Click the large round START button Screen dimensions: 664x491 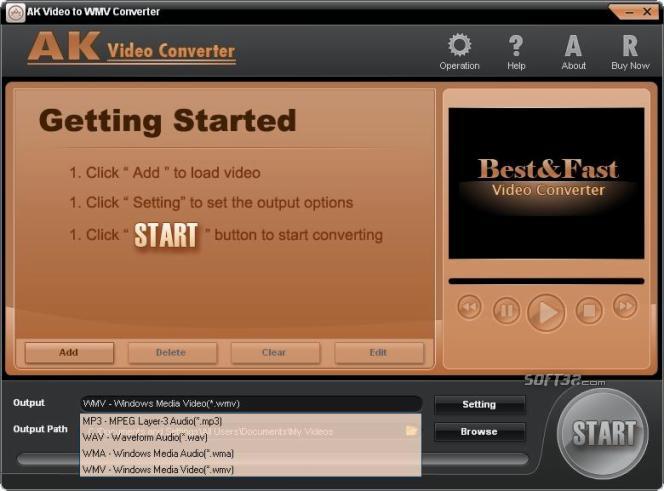coord(603,433)
